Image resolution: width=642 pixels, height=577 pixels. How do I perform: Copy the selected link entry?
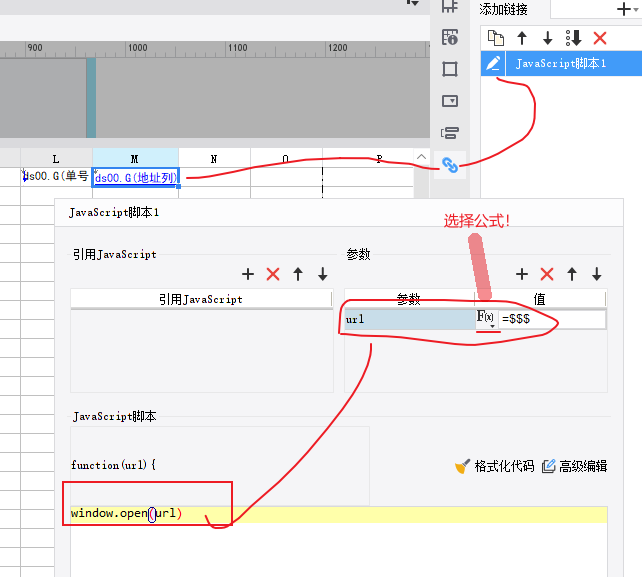pyautogui.click(x=495, y=38)
